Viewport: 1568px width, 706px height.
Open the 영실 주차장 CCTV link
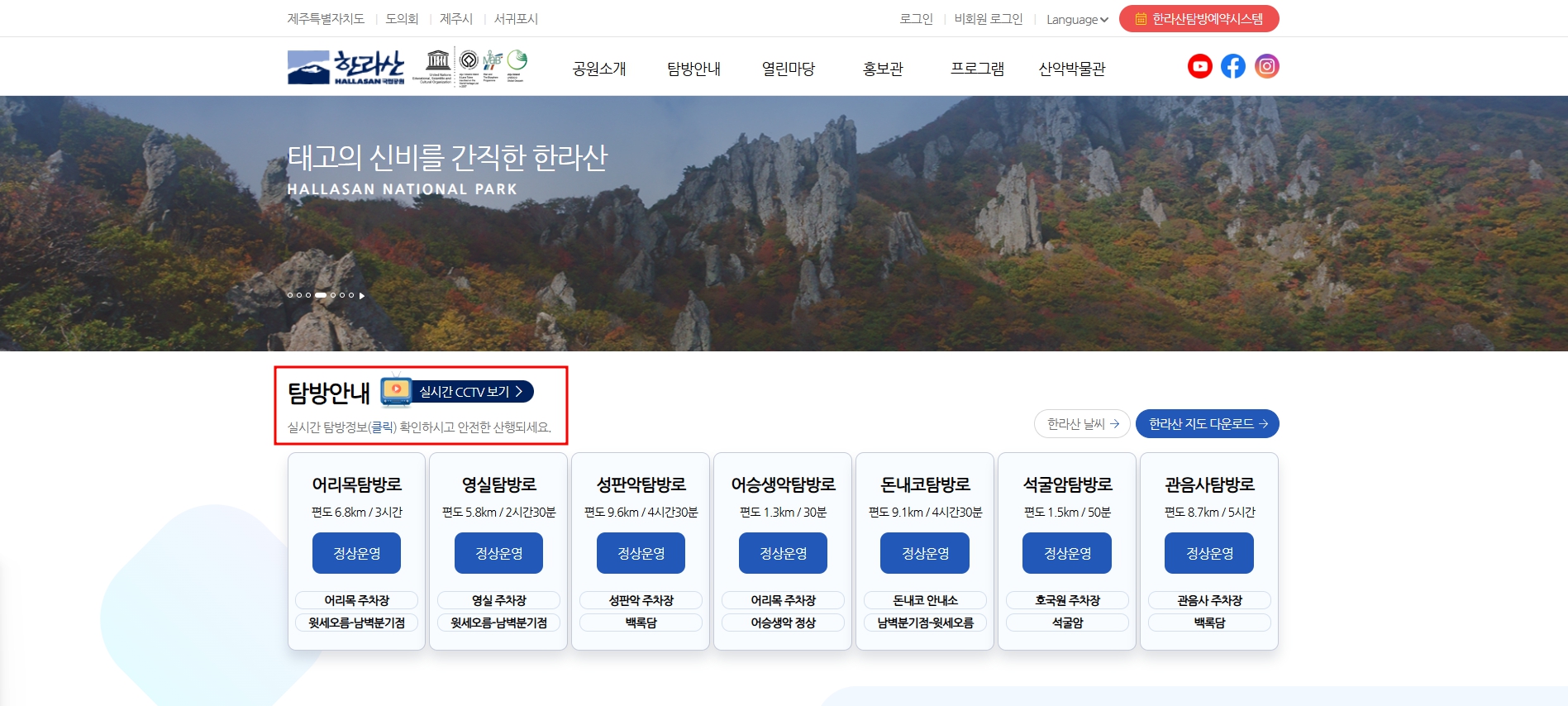point(498,600)
